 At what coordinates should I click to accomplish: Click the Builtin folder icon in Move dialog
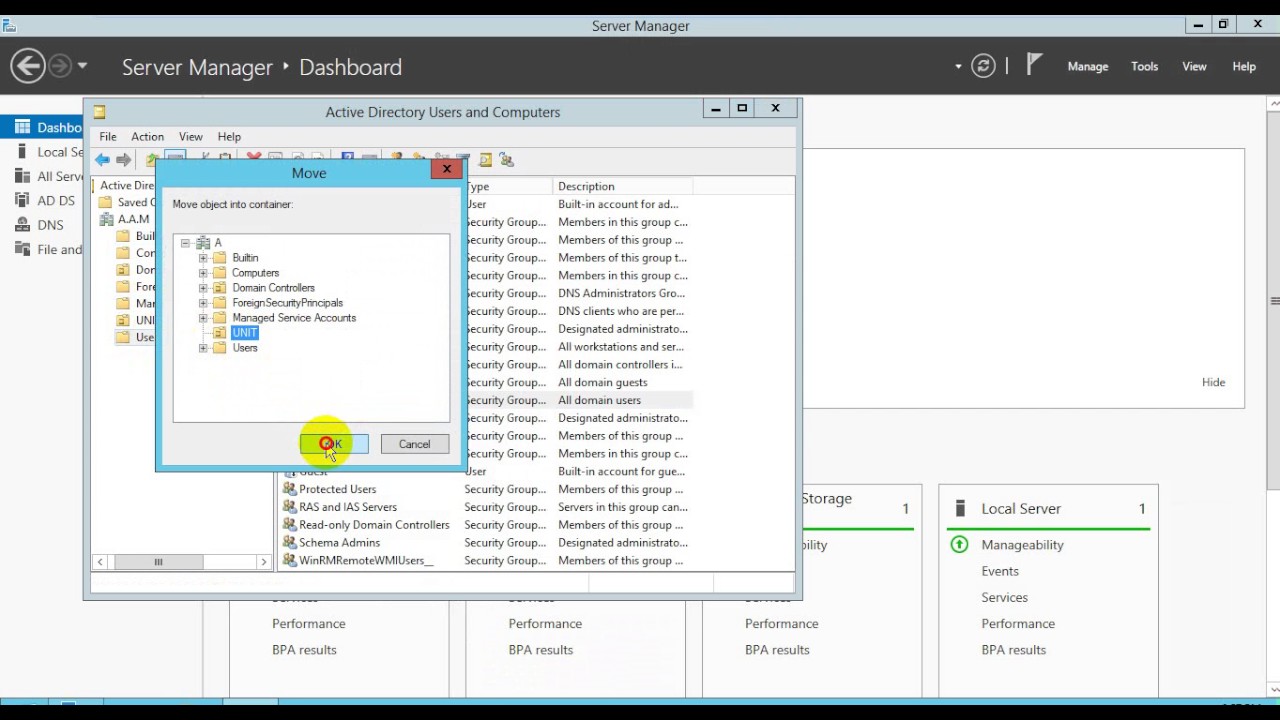[220, 257]
